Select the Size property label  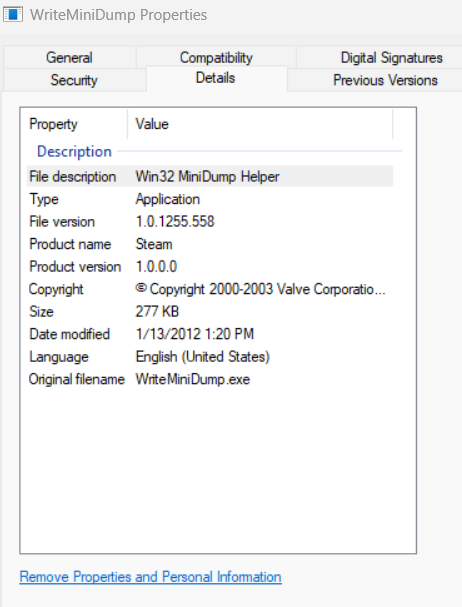coord(41,311)
